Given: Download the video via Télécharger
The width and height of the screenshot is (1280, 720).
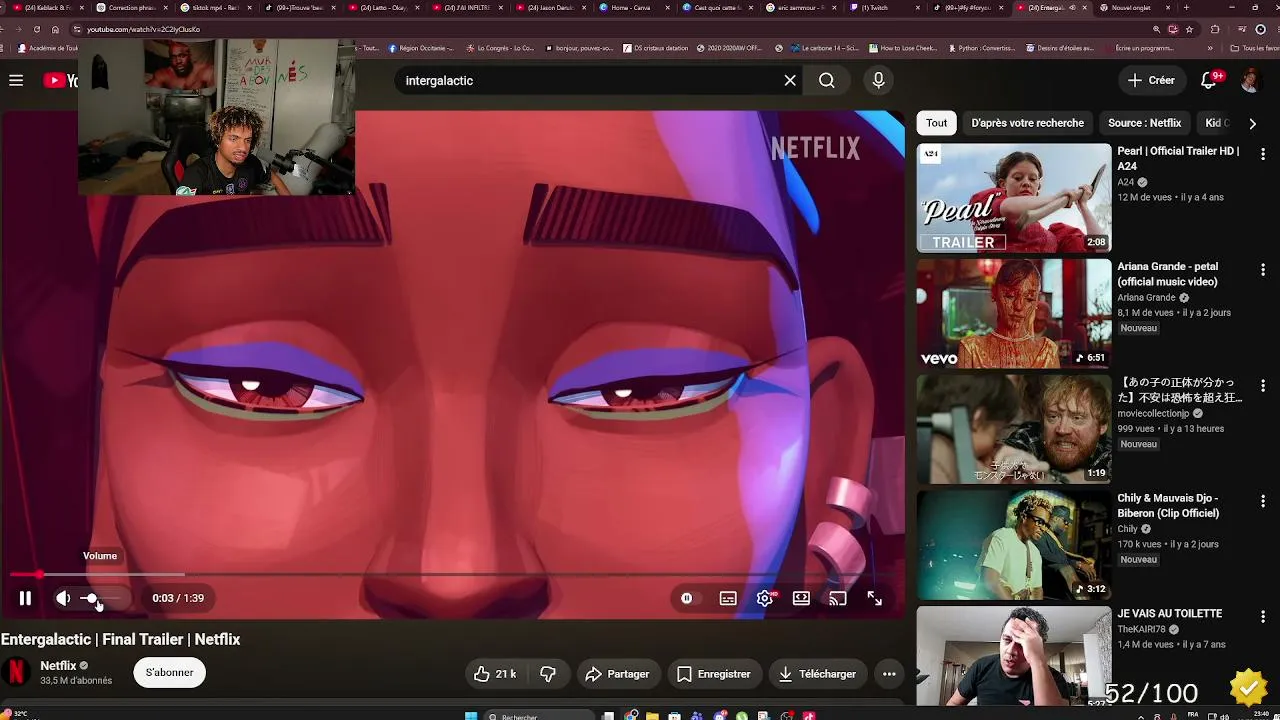Looking at the screenshot, I should click(818, 674).
